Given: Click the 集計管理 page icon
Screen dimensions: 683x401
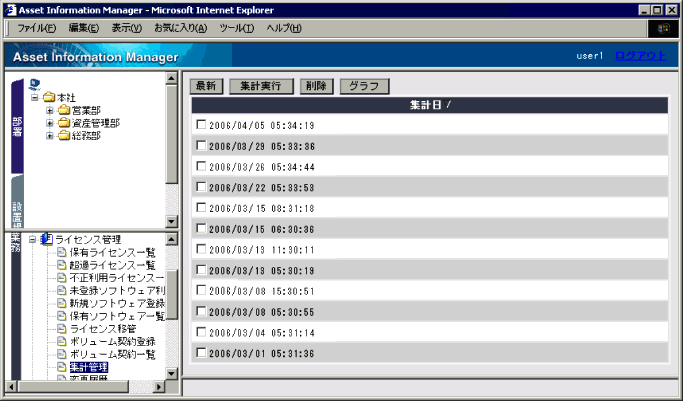Looking at the screenshot, I should (62, 367).
